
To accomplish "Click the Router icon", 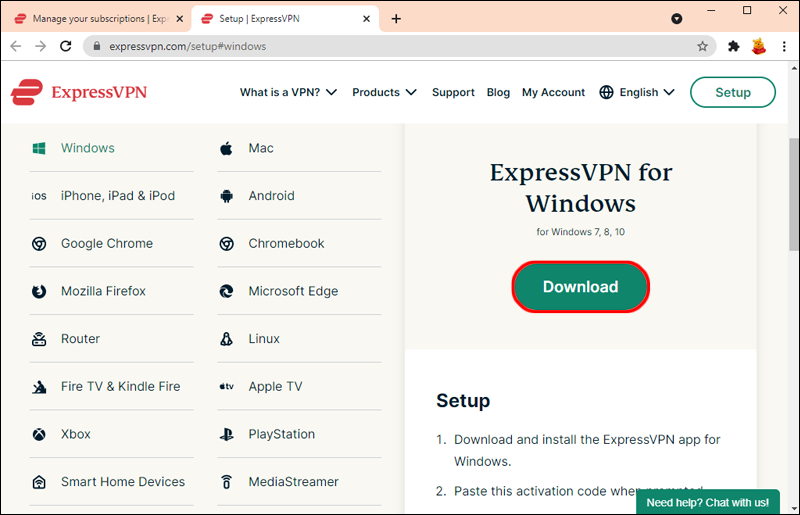I will [39, 339].
